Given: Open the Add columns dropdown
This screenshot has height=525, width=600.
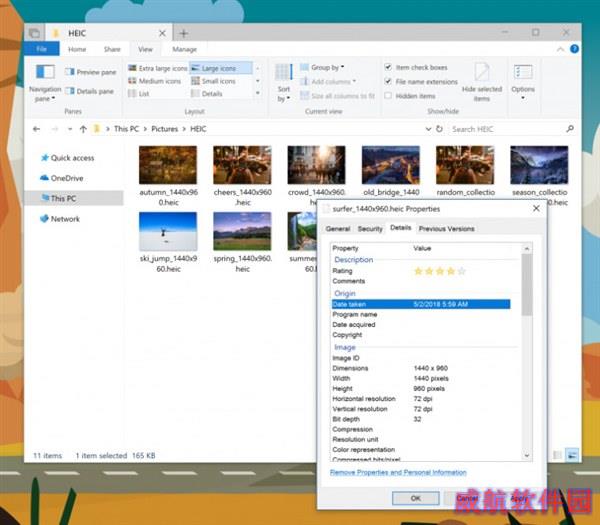Looking at the screenshot, I should click(x=328, y=82).
